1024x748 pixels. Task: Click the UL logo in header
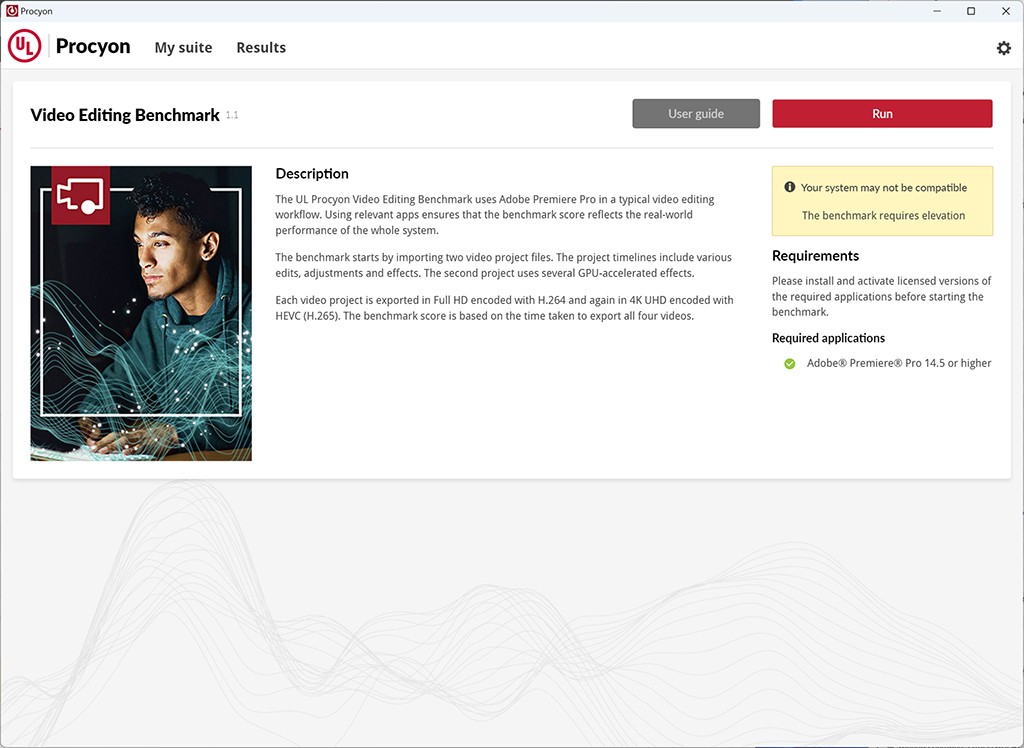pyautogui.click(x=25, y=46)
